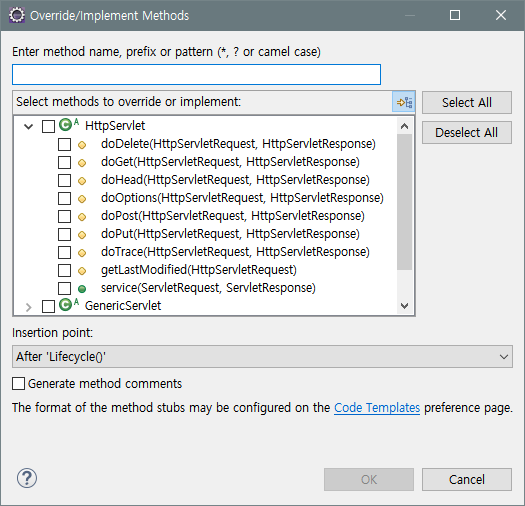Viewport: 525px width, 506px height.
Task: Click the yellow diamond icon beside doDelete
Action: click(x=82, y=145)
